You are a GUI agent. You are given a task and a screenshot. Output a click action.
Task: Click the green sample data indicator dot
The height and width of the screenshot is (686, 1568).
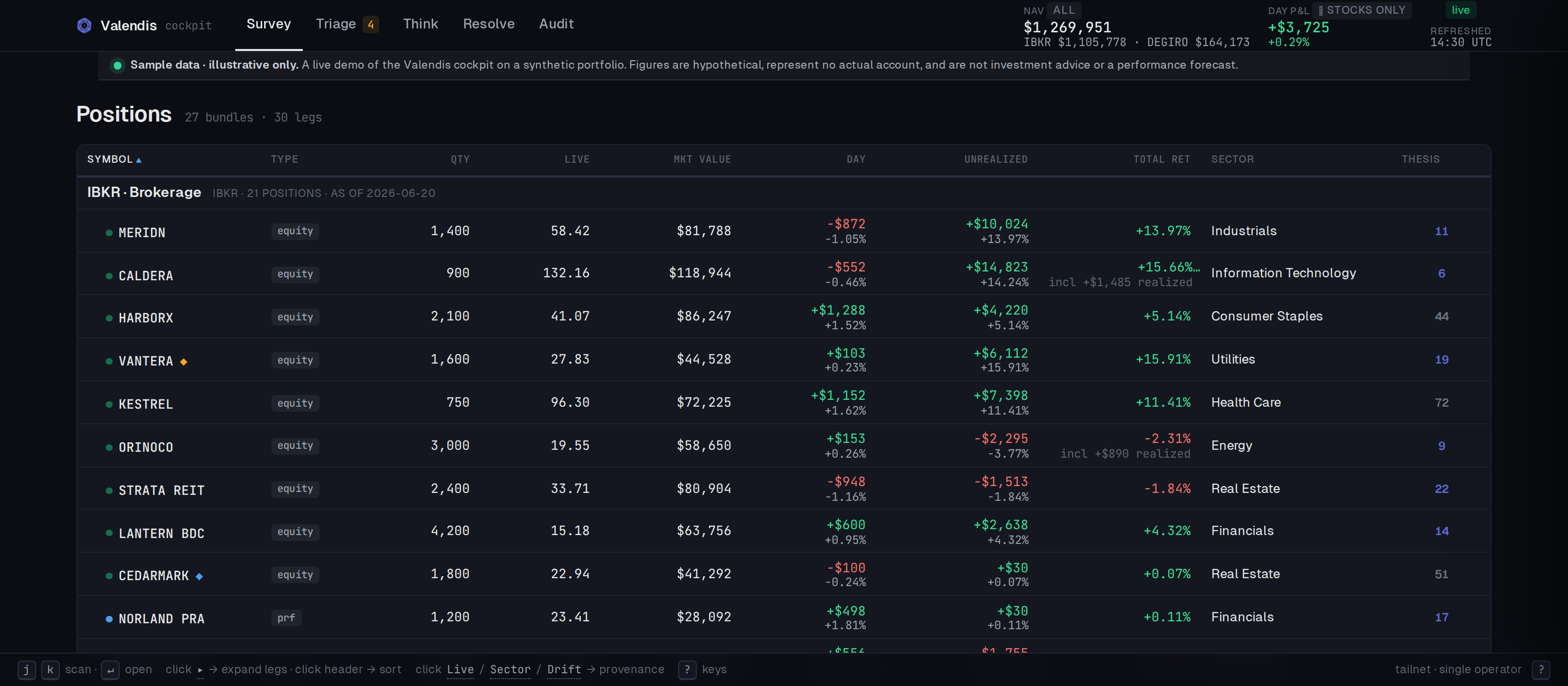point(118,65)
